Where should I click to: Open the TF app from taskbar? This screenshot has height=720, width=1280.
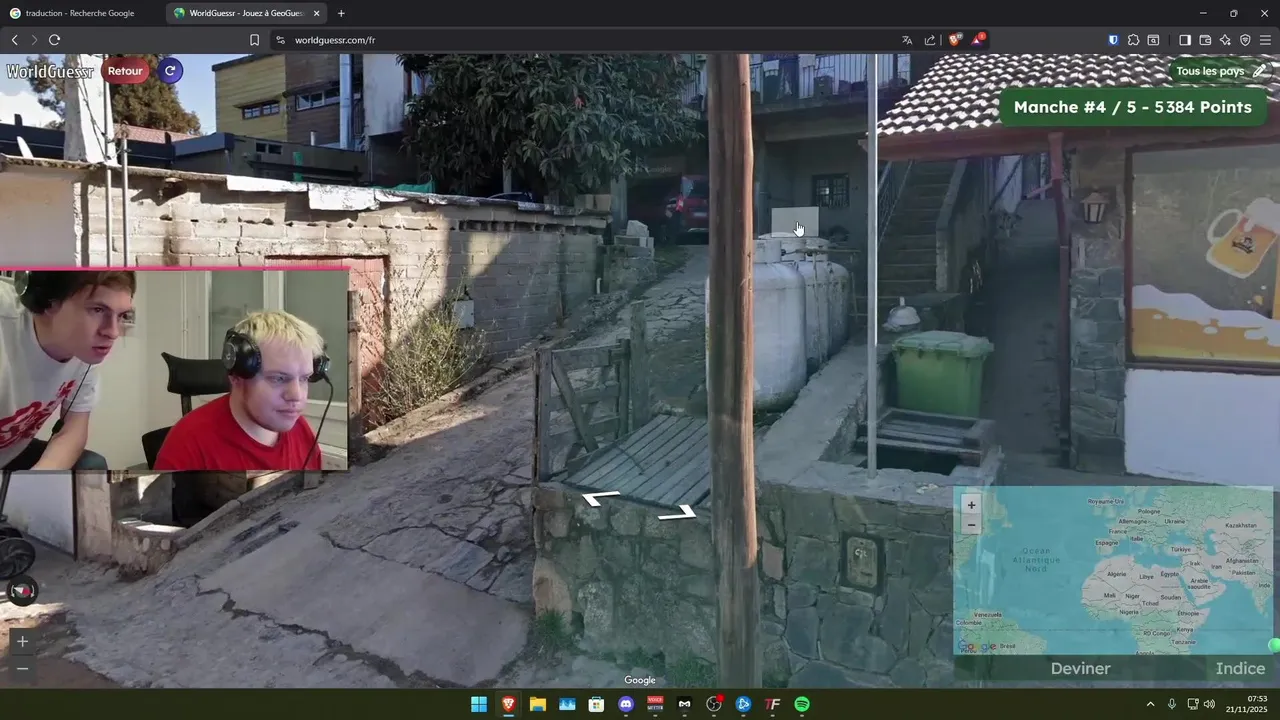pos(773,704)
